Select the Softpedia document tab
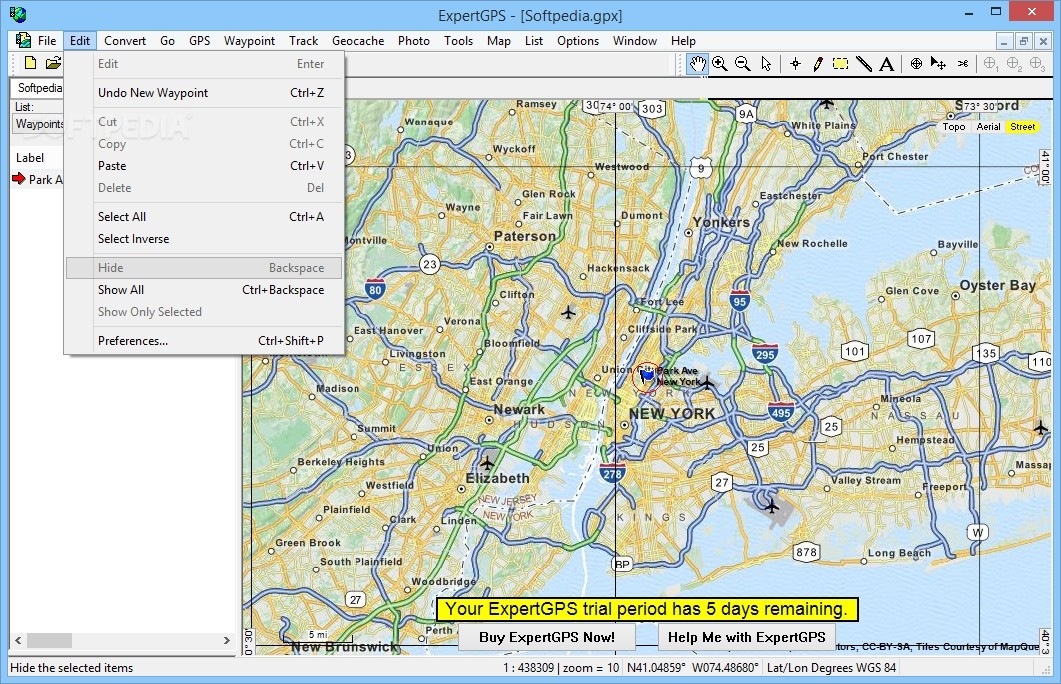The width and height of the screenshot is (1061, 684). pyautogui.click(x=38, y=87)
